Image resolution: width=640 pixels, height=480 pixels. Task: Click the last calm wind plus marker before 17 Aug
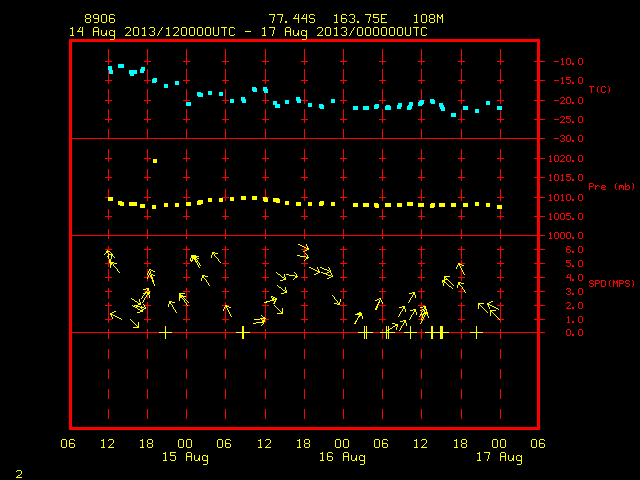click(476, 333)
